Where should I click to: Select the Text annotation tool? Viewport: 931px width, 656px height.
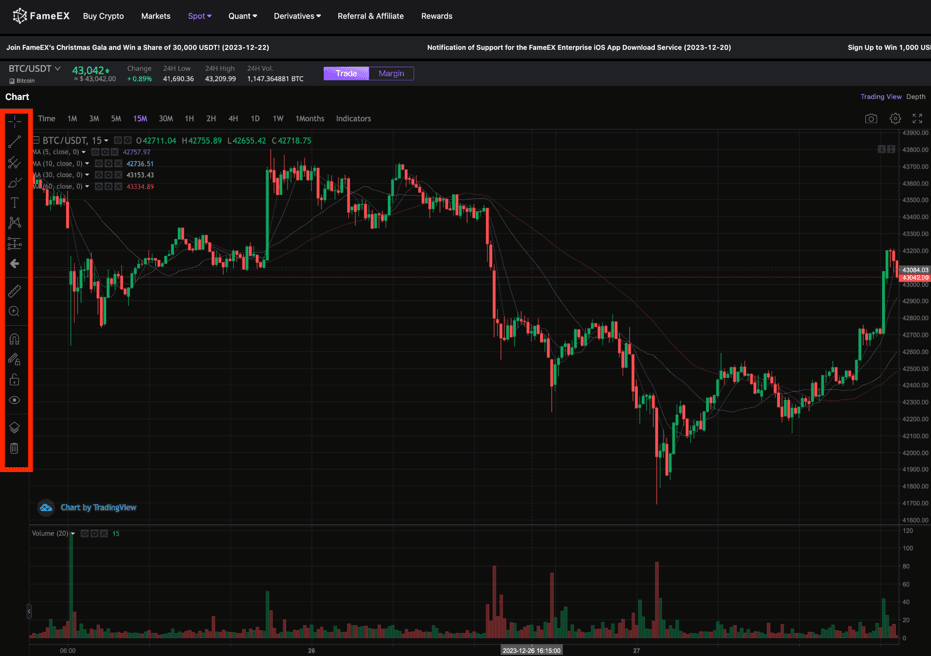tap(15, 203)
